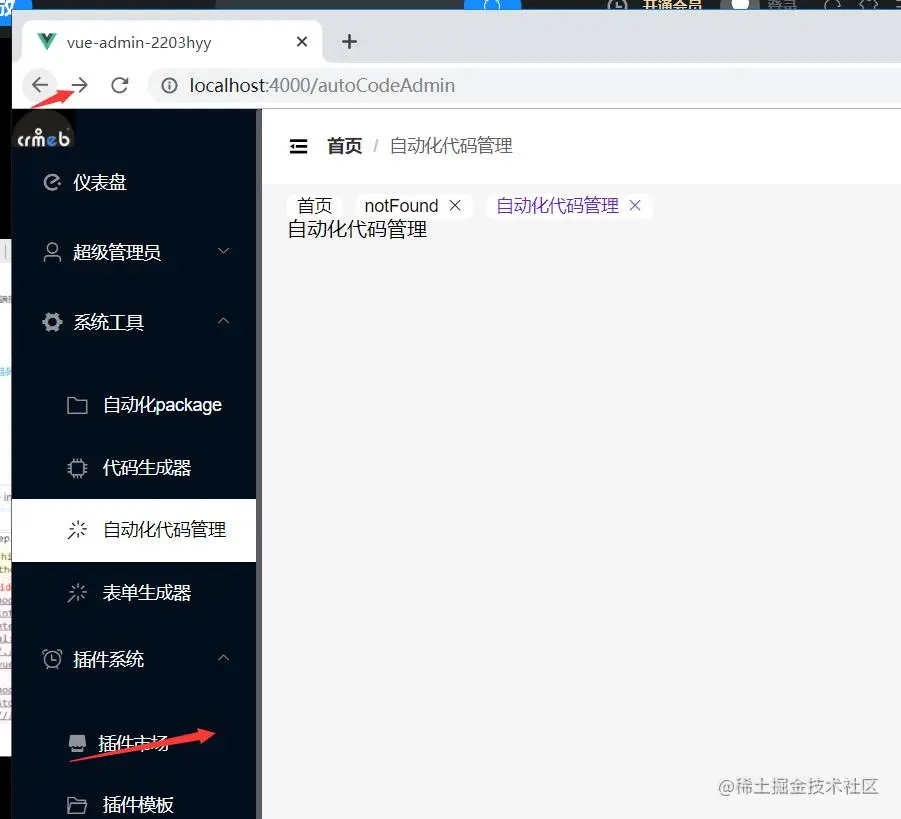This screenshot has height=819, width=901.
Task: Click the open-folder icon beside 插件模板
Action: (77, 805)
